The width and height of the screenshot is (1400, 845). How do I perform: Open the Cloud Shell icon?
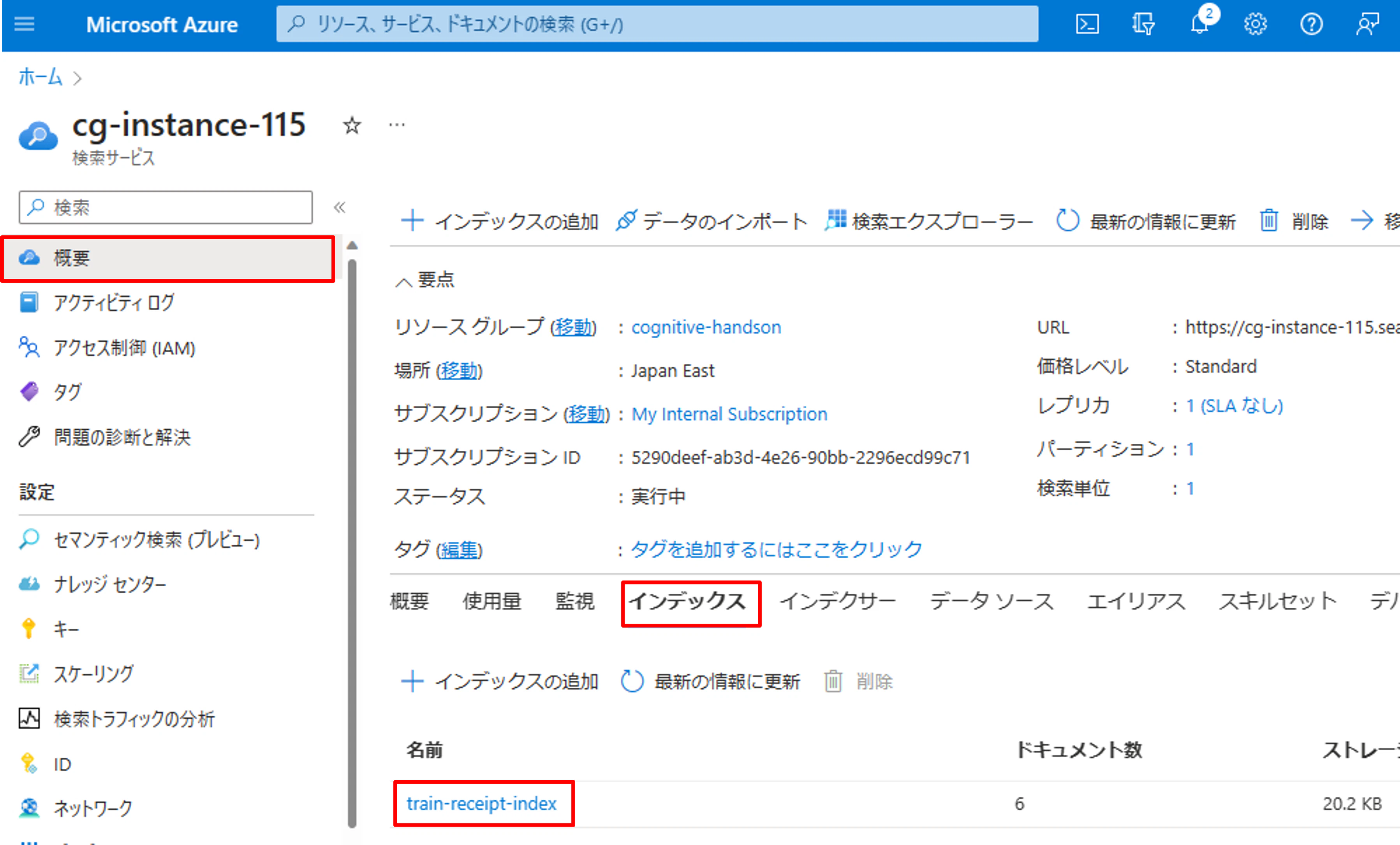coord(1087,25)
